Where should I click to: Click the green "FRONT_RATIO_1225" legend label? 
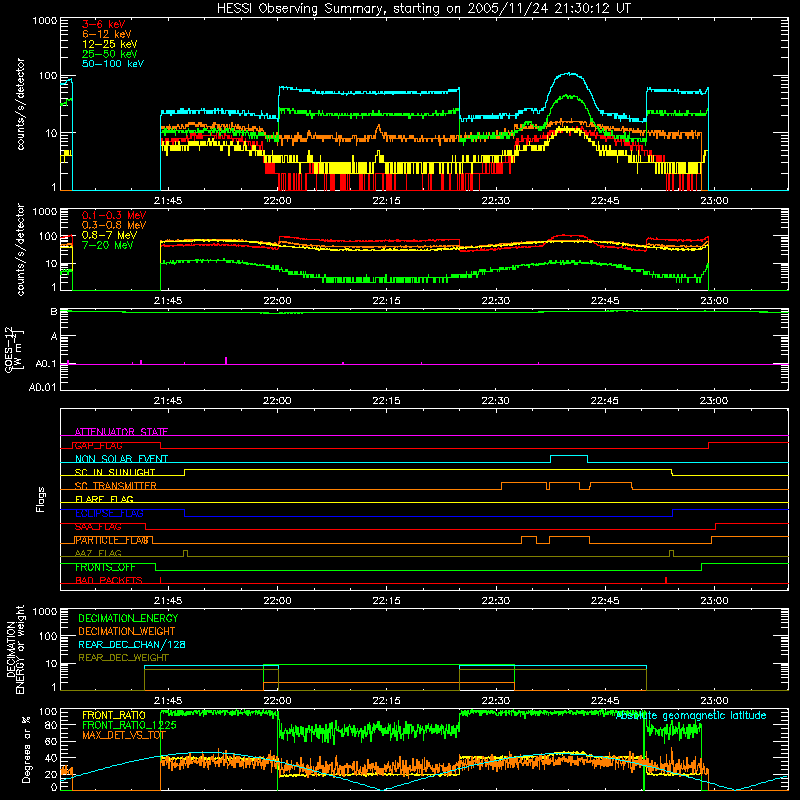click(x=129, y=725)
